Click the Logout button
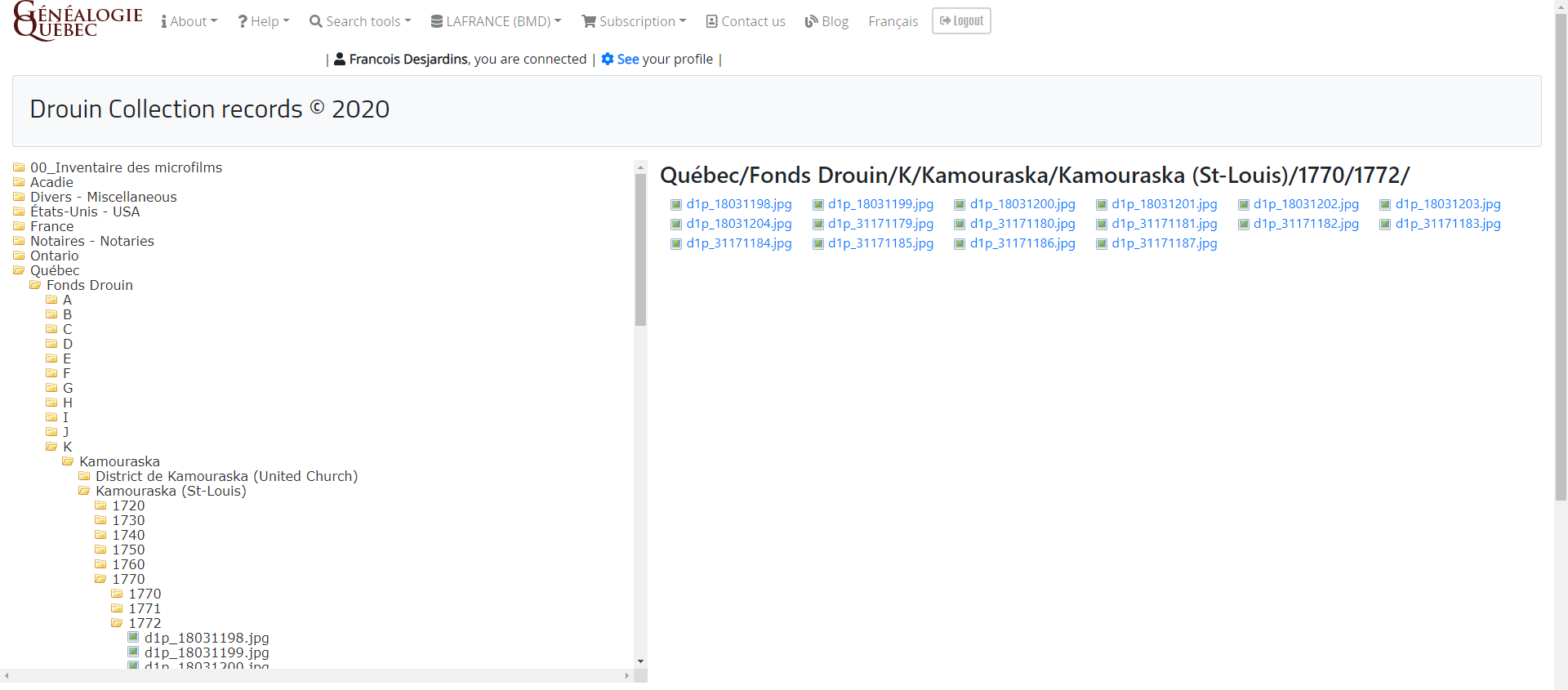Viewport: 1568px width, 690px height. tap(961, 21)
